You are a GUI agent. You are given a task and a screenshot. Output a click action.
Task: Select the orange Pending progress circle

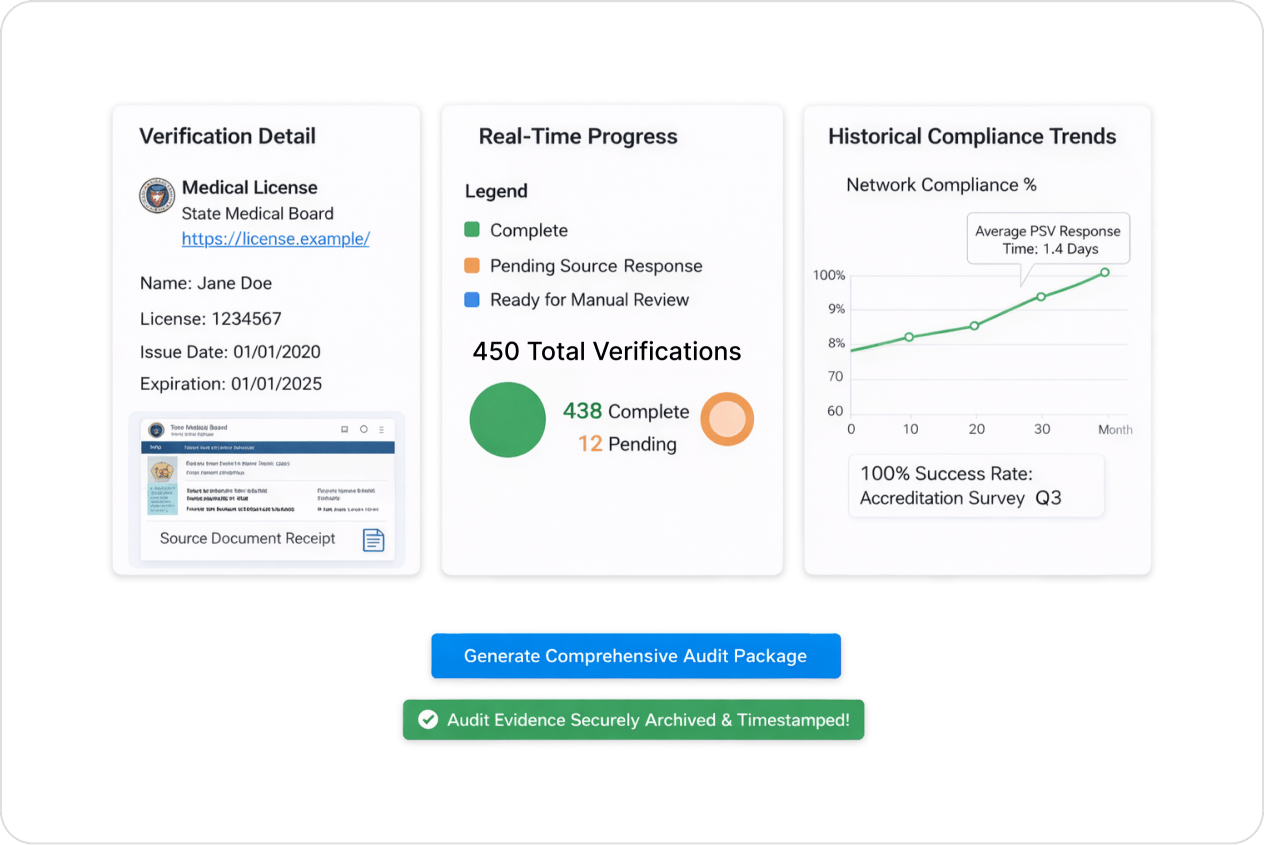(727, 420)
